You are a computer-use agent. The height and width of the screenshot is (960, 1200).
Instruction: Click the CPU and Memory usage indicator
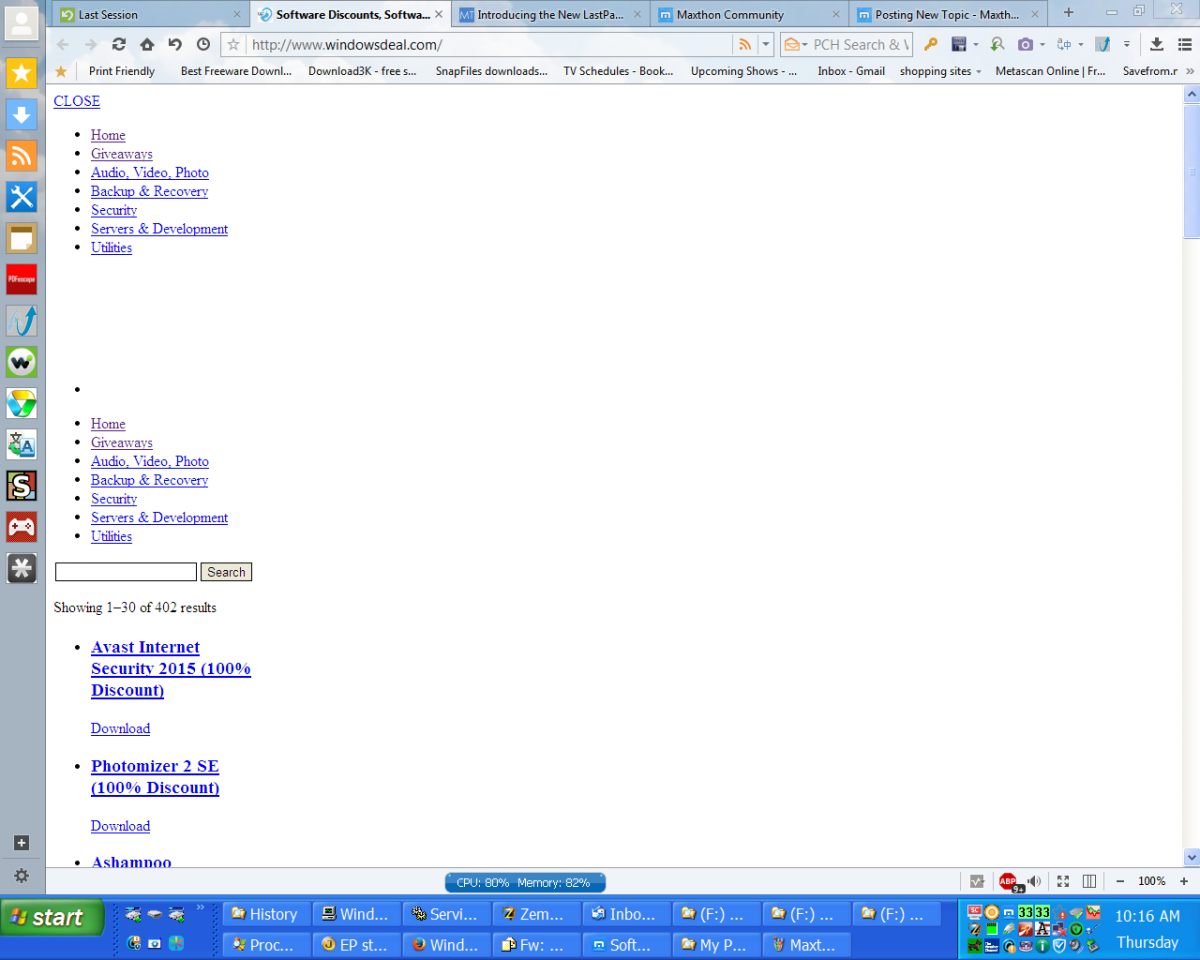click(525, 883)
